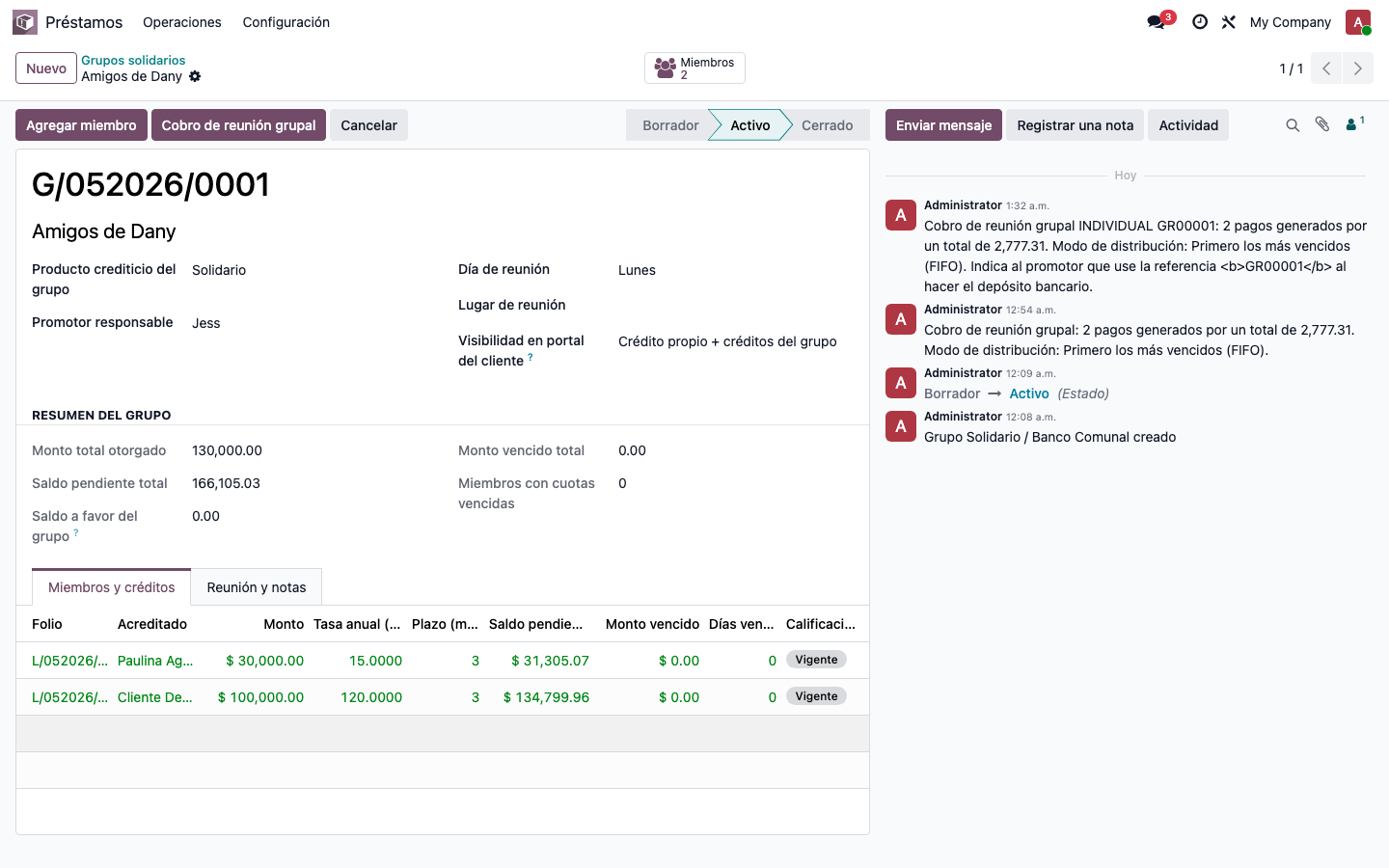The height and width of the screenshot is (868, 1389).
Task: Click help tooltip next to Visibilidad en portal
Action: coord(531,357)
